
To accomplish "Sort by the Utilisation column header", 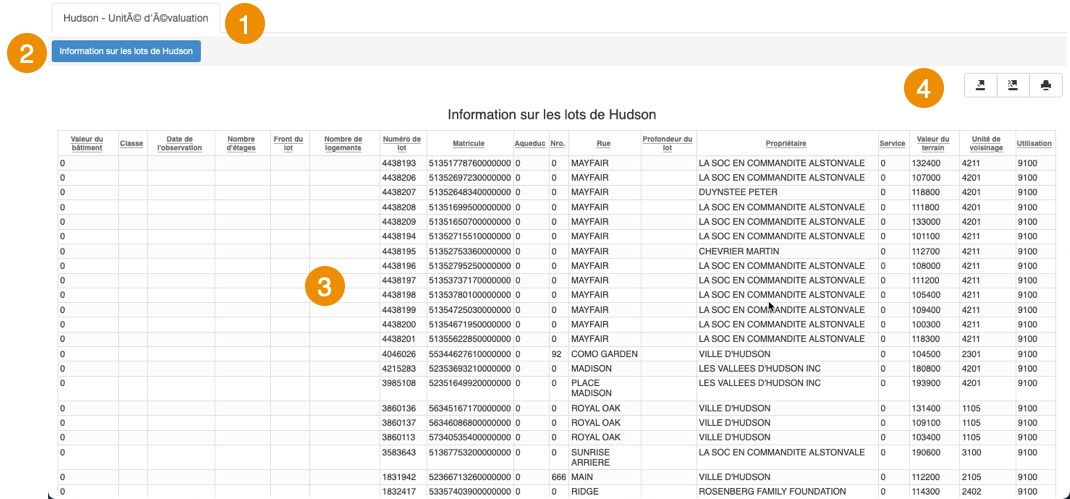I will pos(1033,143).
